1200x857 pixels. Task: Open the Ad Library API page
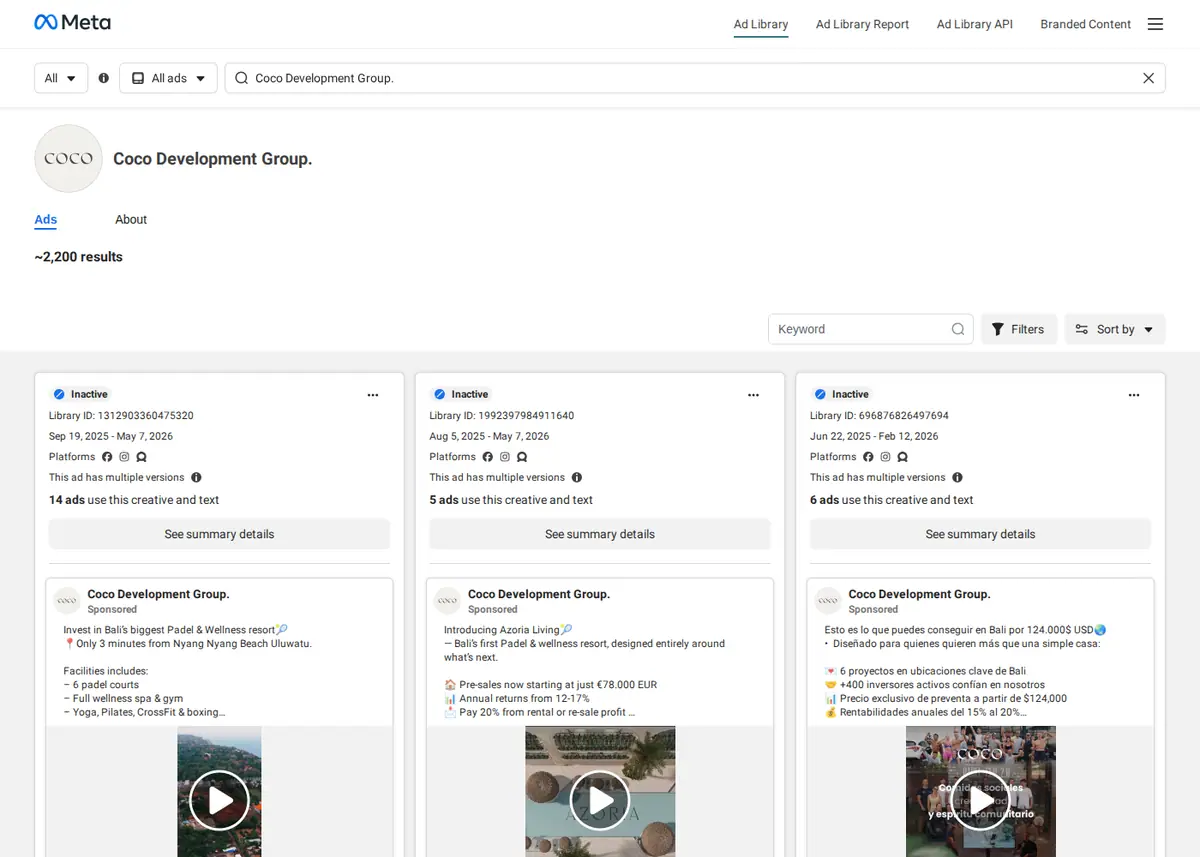975,24
